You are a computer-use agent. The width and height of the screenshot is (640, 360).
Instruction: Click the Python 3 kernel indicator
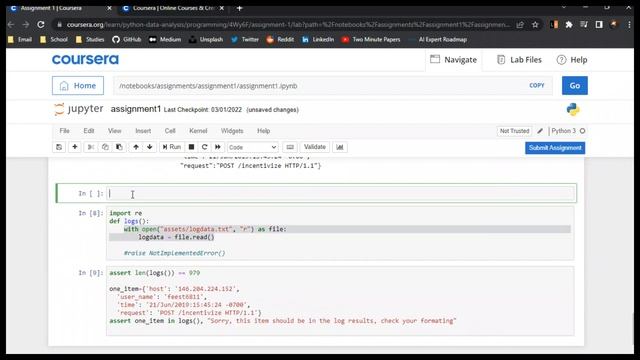568,131
